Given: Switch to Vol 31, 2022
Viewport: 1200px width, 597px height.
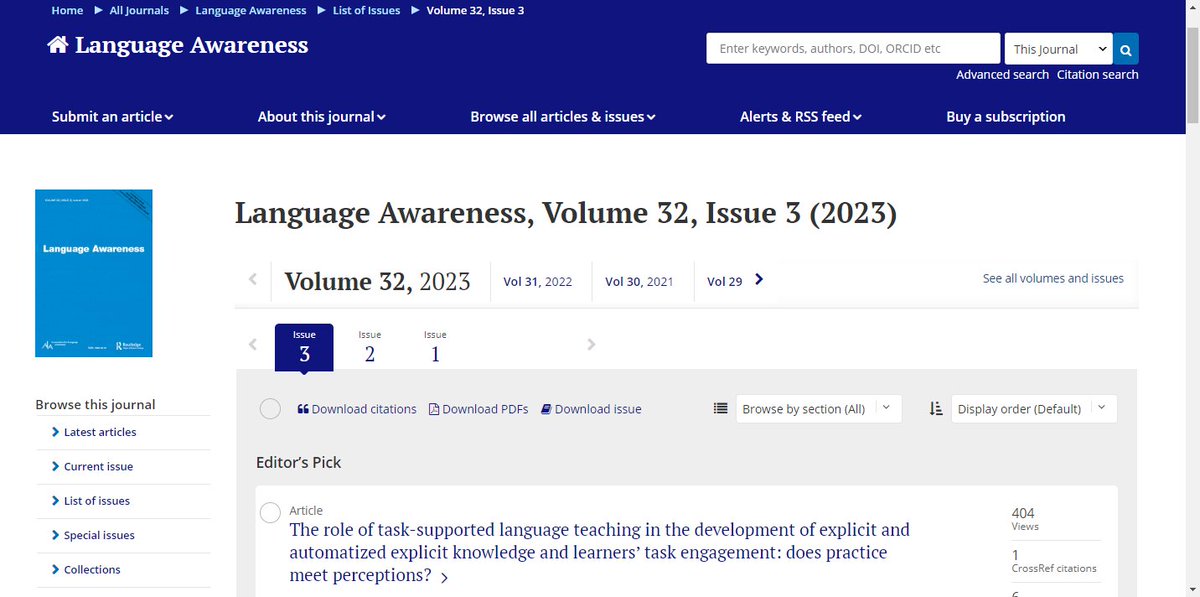Looking at the screenshot, I should pyautogui.click(x=538, y=281).
